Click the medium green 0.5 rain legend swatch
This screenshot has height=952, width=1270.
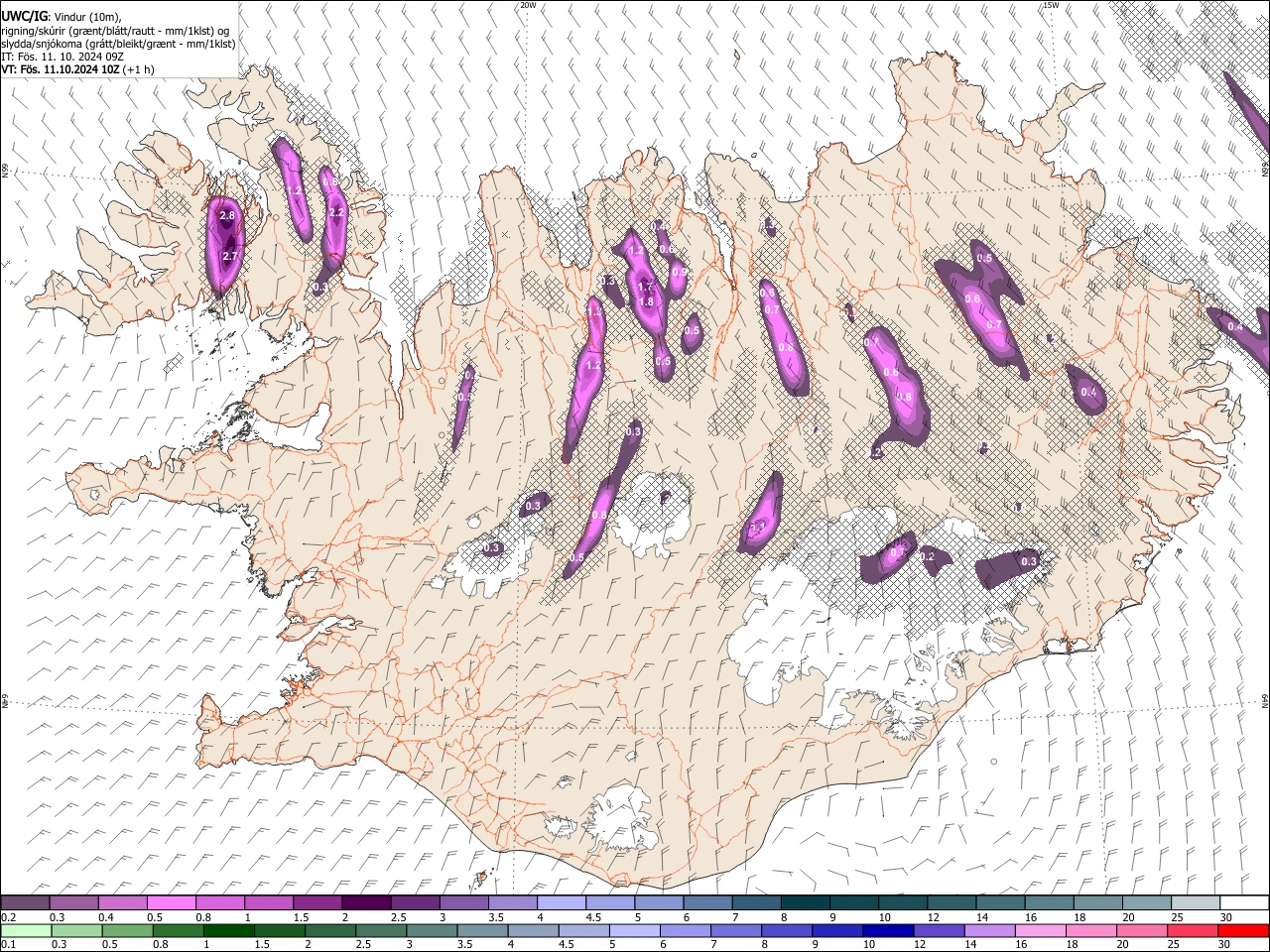click(127, 930)
